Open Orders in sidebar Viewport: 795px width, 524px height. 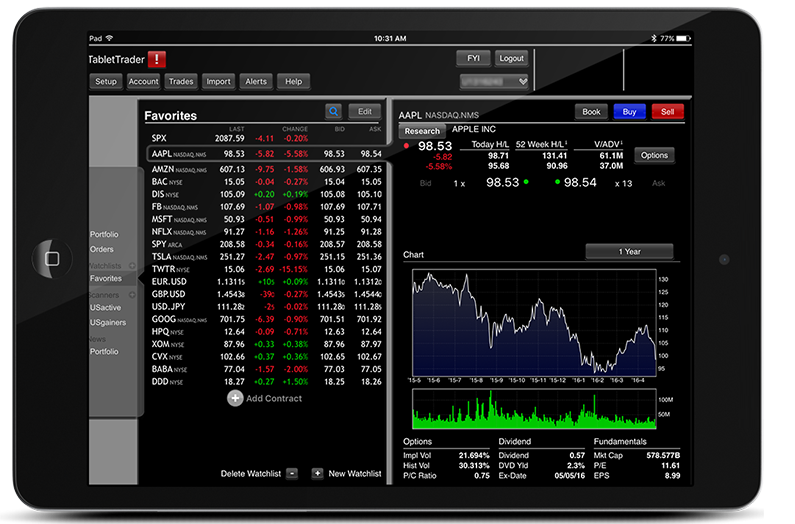click(101, 249)
